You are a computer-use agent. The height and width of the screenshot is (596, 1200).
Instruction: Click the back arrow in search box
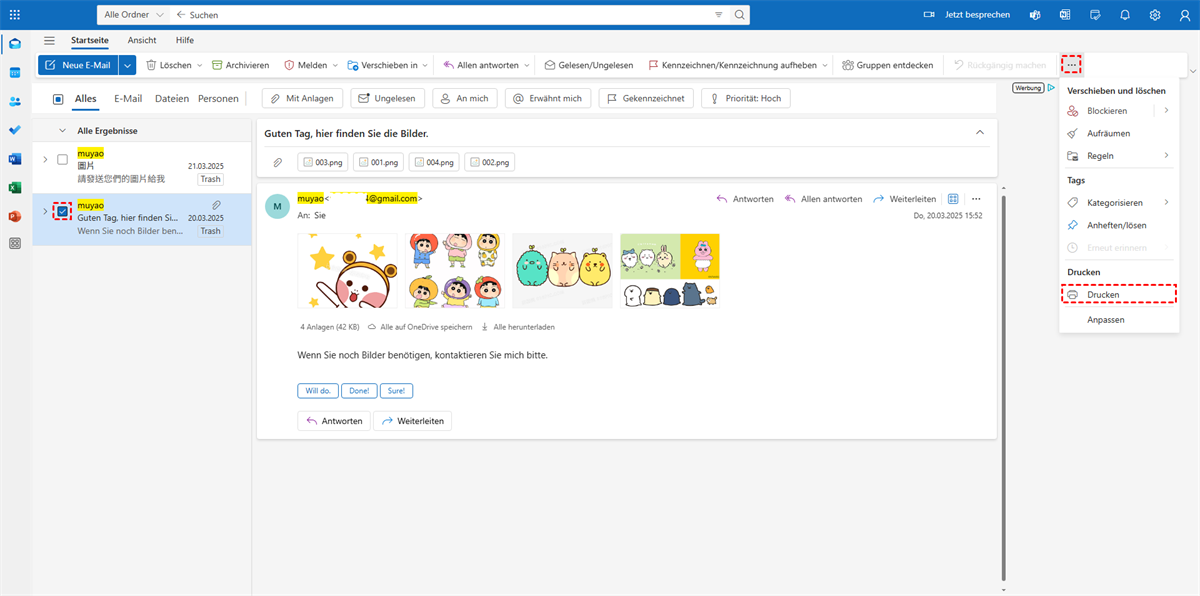coord(181,15)
